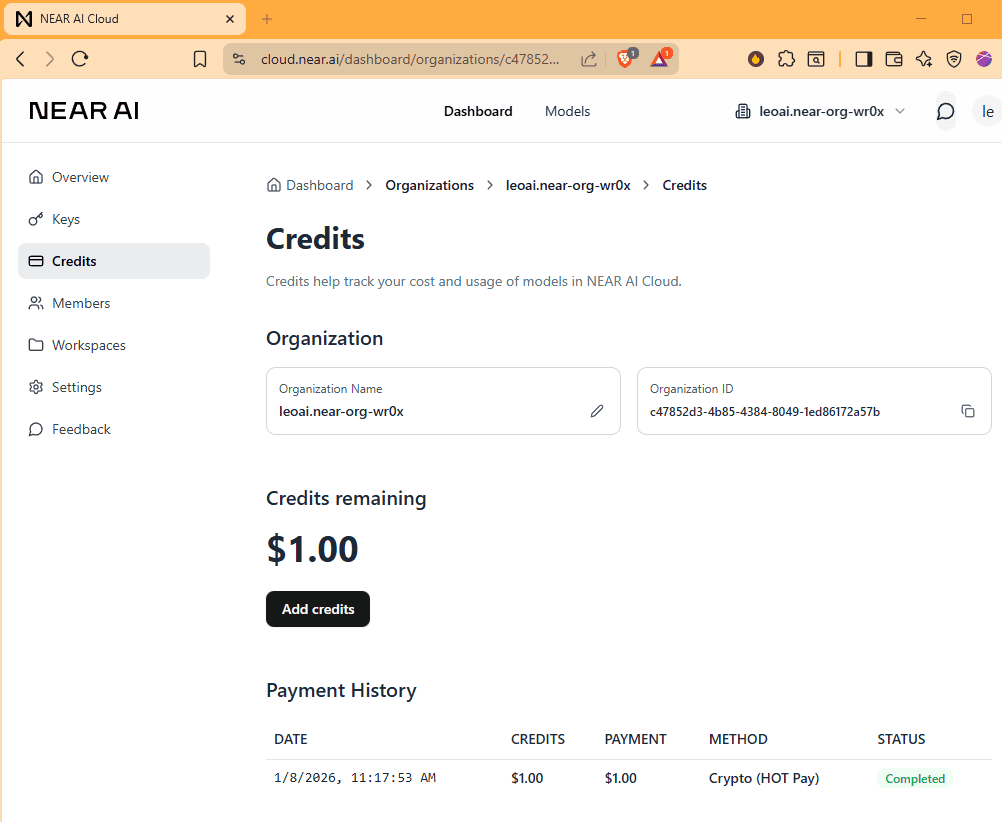Open the Keys section in sidebar
The width and height of the screenshot is (1002, 822).
click(66, 219)
